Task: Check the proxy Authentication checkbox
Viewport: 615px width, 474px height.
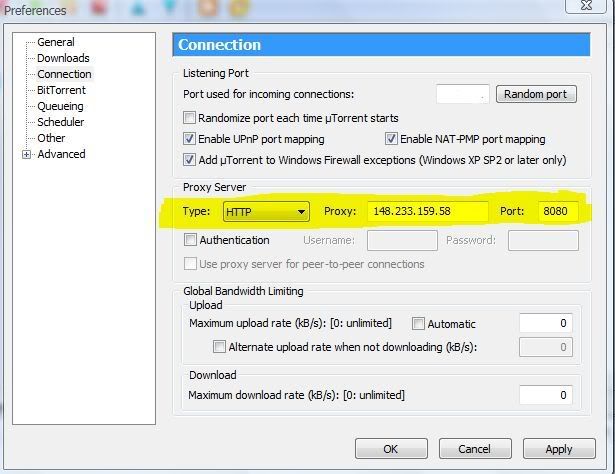Action: [190, 240]
